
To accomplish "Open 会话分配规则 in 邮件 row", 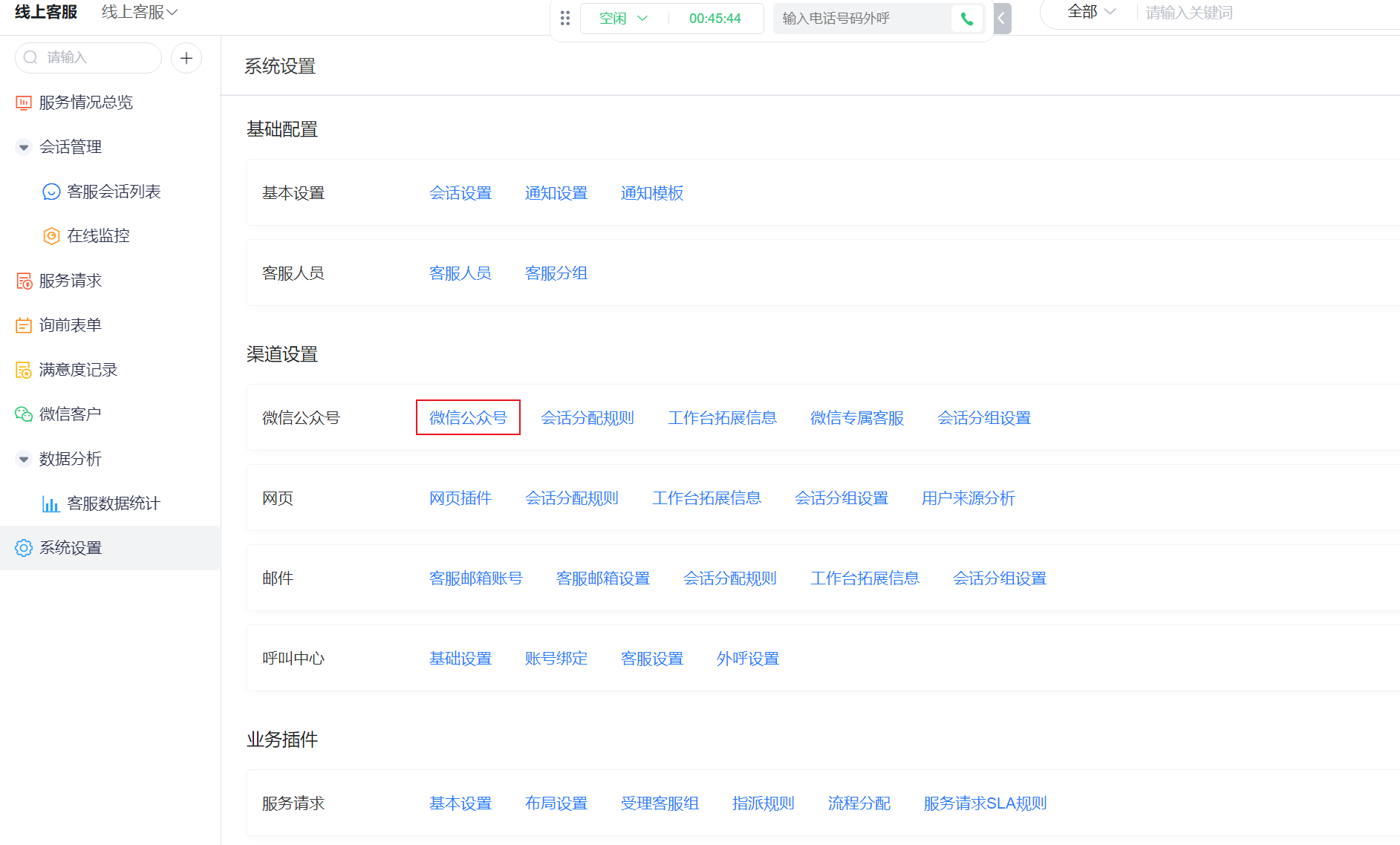I will [730, 578].
